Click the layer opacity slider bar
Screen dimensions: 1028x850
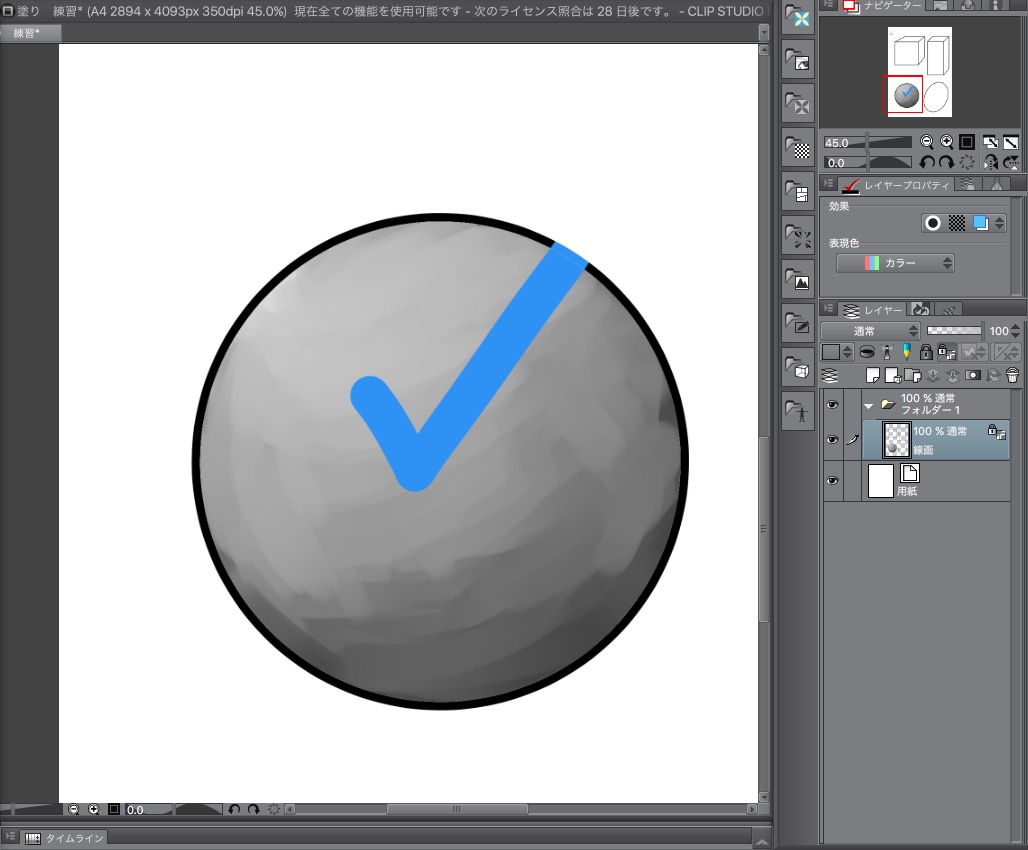954,330
